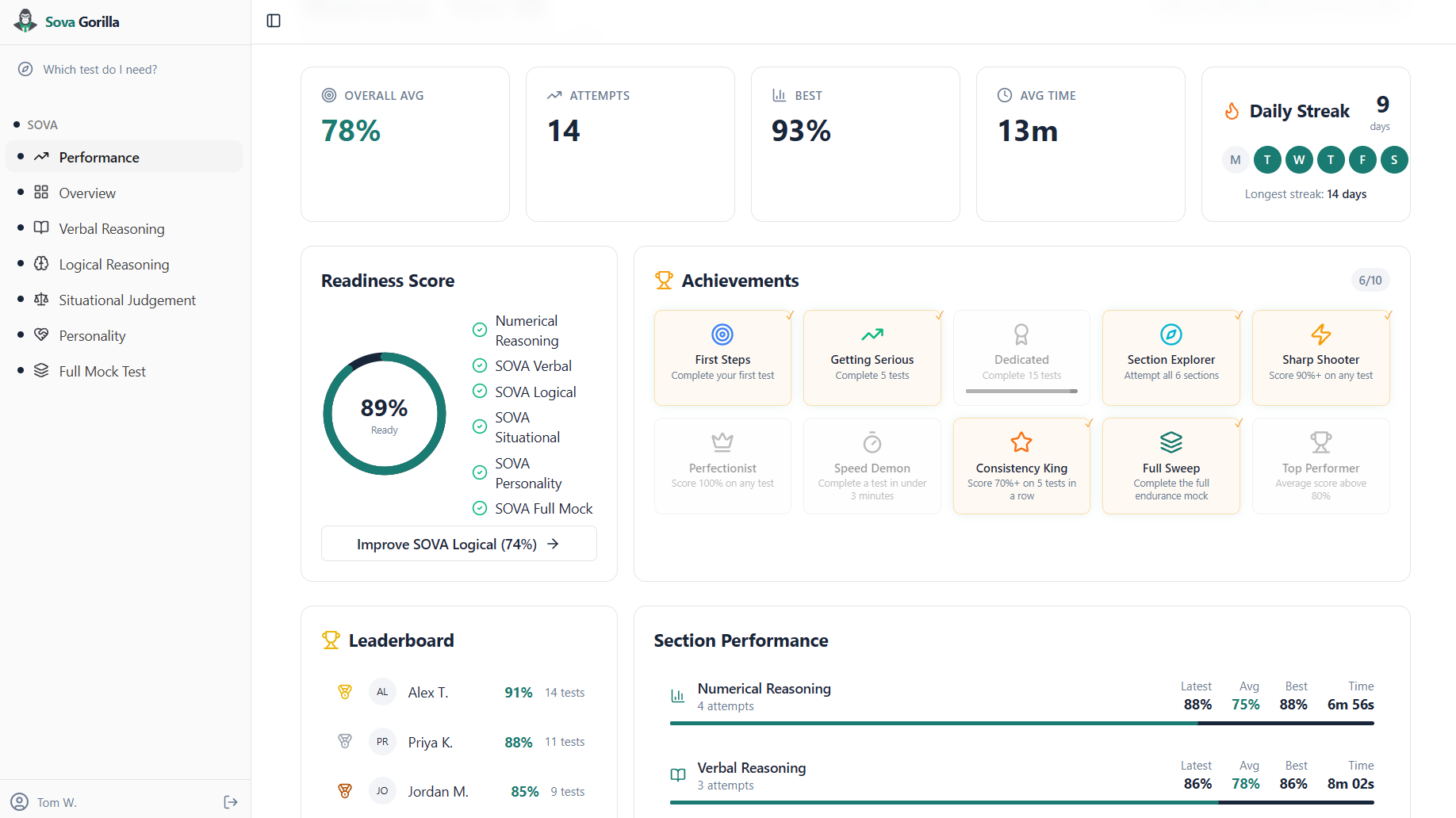Click the First Steps target icon
This screenshot has width=1456, height=818.
click(x=722, y=334)
